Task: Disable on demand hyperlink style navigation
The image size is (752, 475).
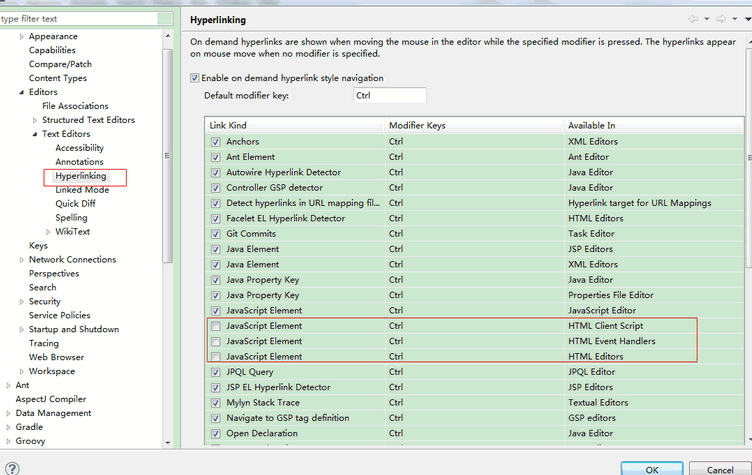Action: point(195,78)
